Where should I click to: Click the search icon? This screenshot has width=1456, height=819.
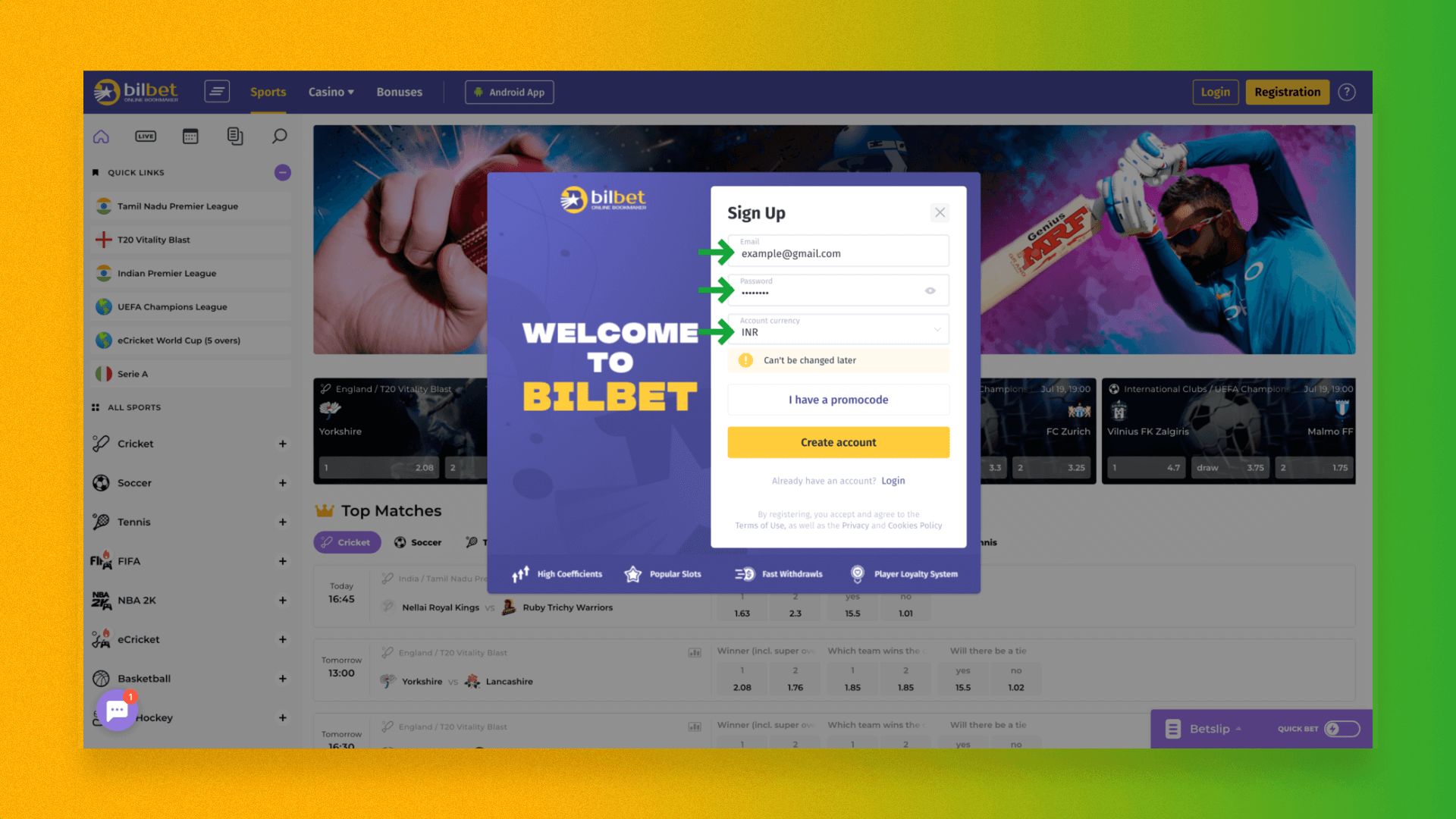click(x=278, y=136)
